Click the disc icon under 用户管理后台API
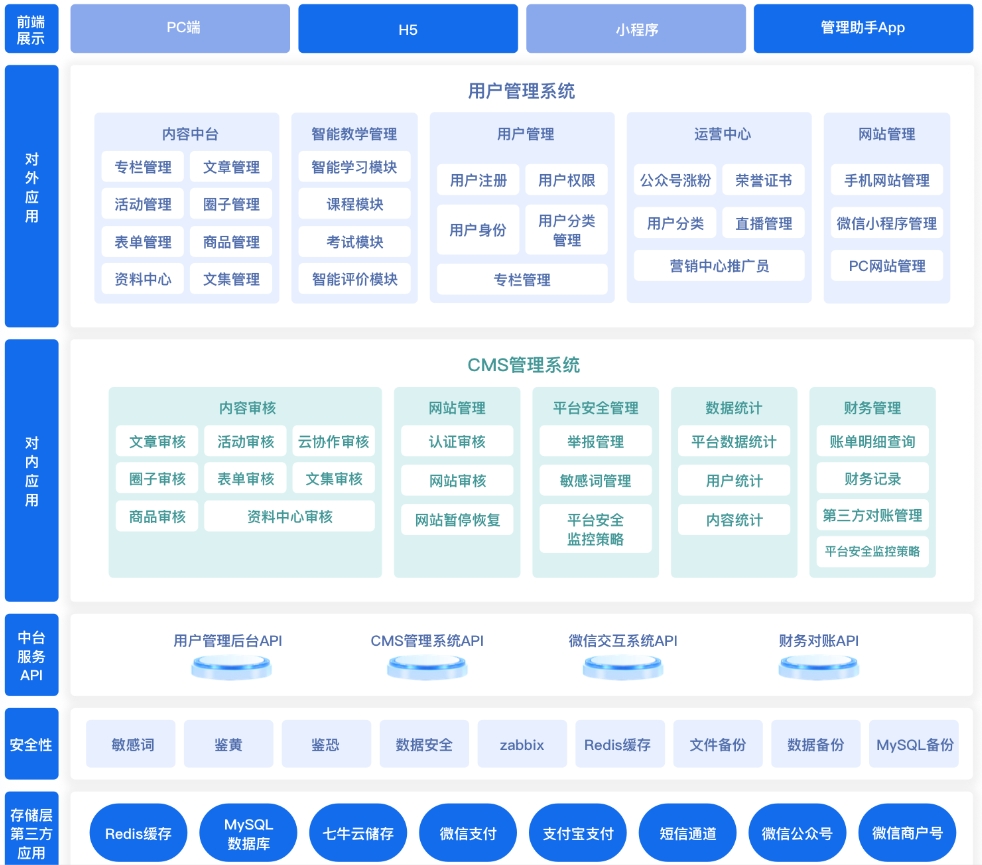The image size is (982, 865). (x=231, y=667)
